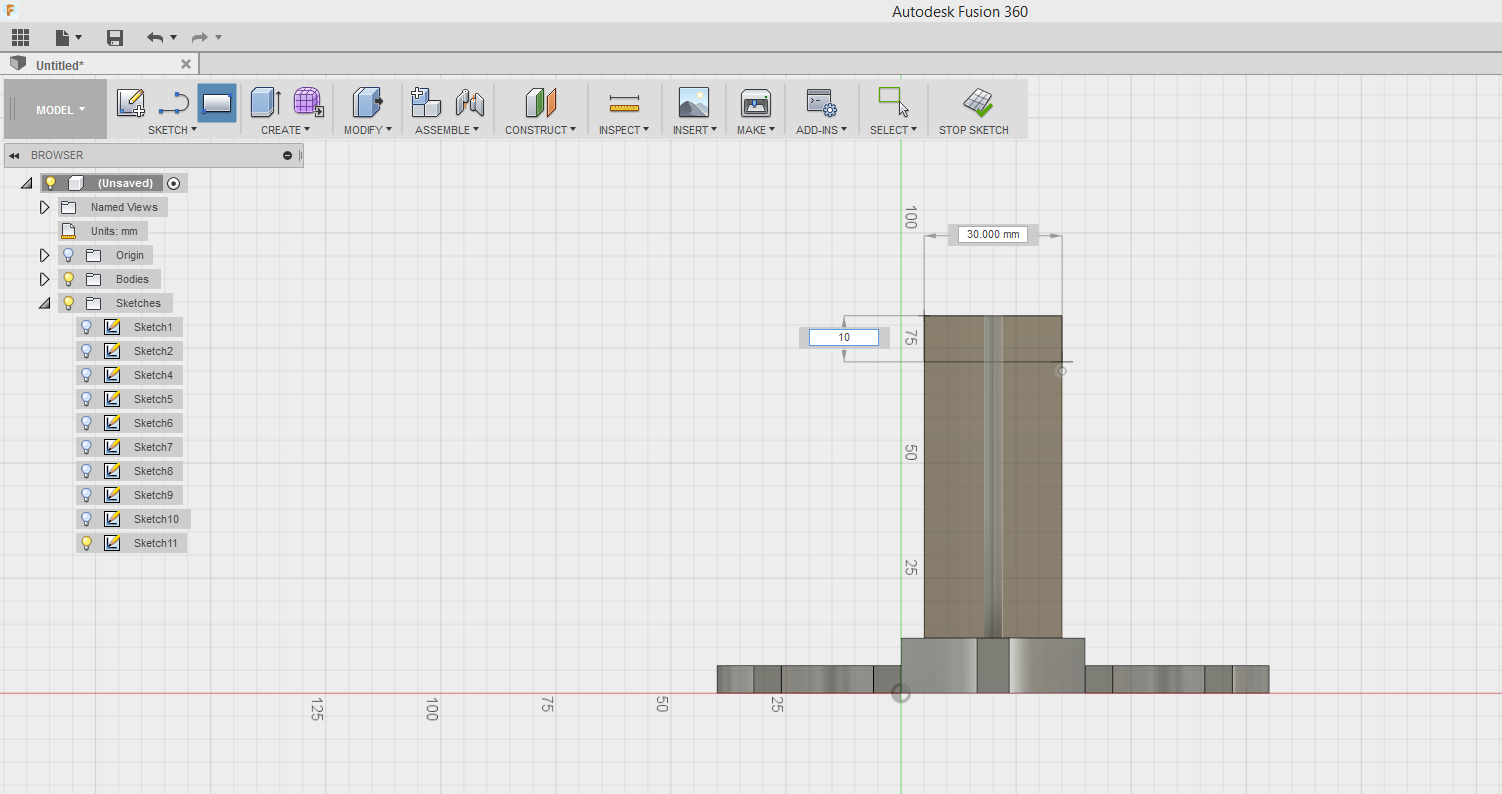Screen dimensions: 1502x794
Task: Open the INSPECT menu
Action: tap(624, 130)
